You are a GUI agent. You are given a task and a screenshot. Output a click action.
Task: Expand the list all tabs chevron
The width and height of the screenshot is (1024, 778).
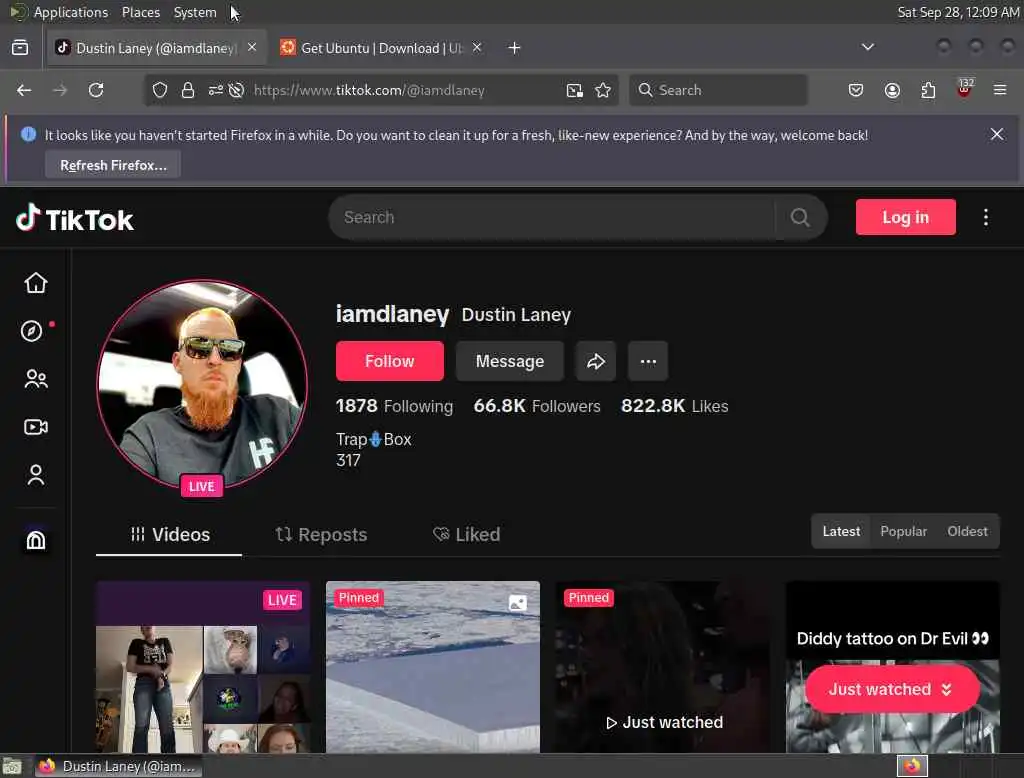(x=867, y=47)
